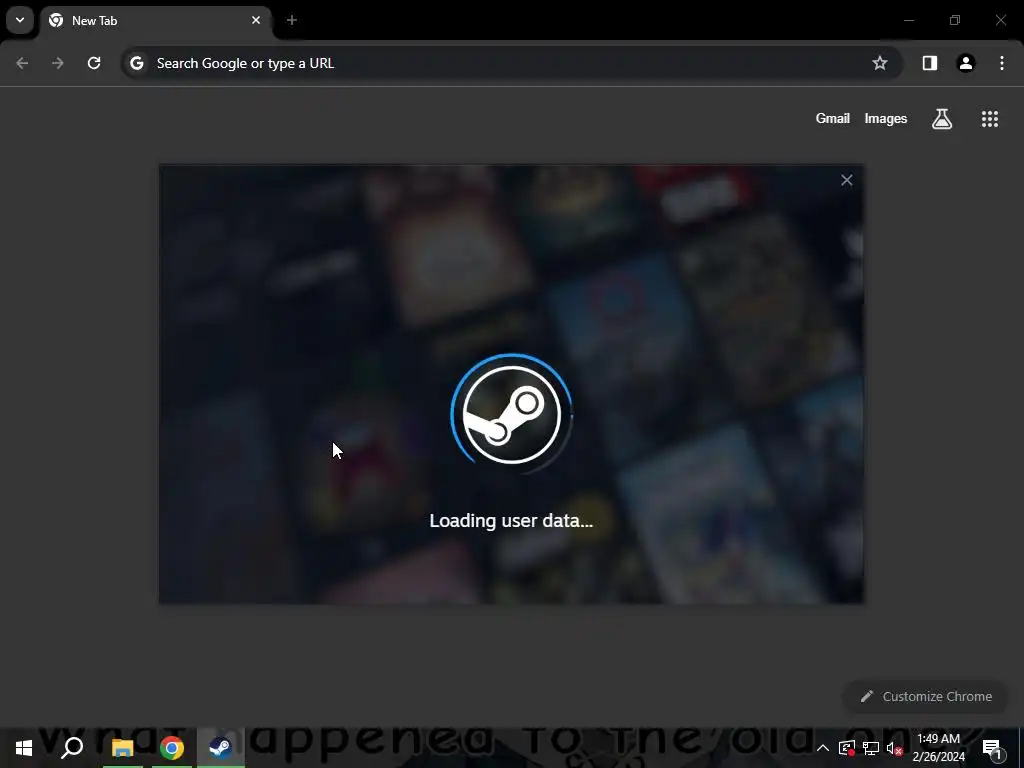
Task: Close the New Tab tab
Action: point(256,20)
